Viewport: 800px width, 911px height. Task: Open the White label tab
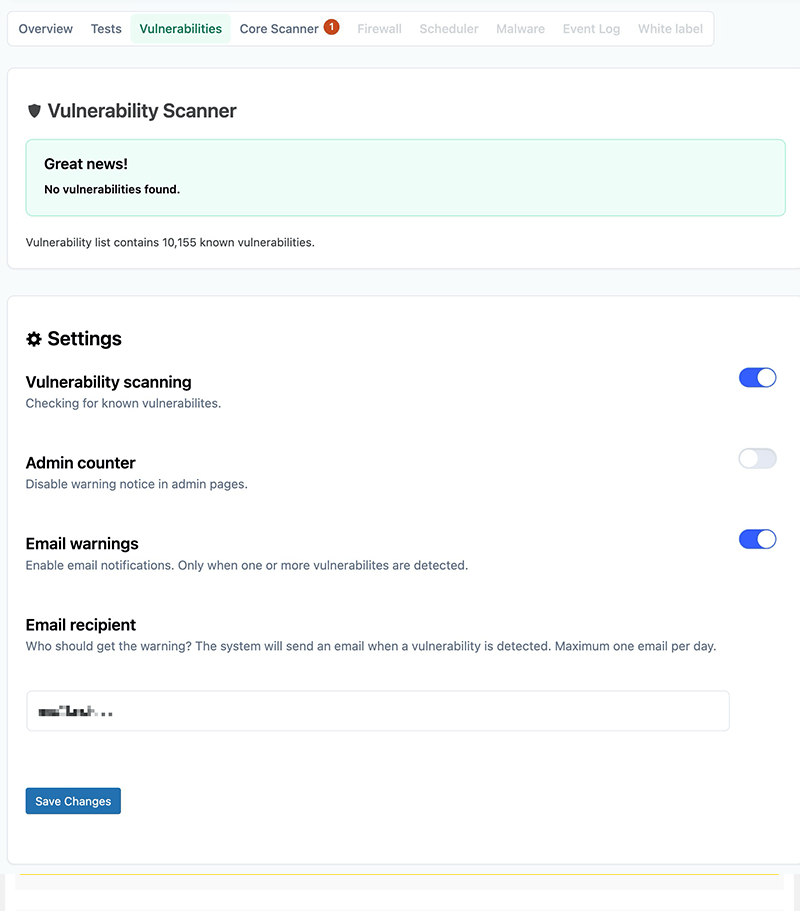(x=670, y=29)
